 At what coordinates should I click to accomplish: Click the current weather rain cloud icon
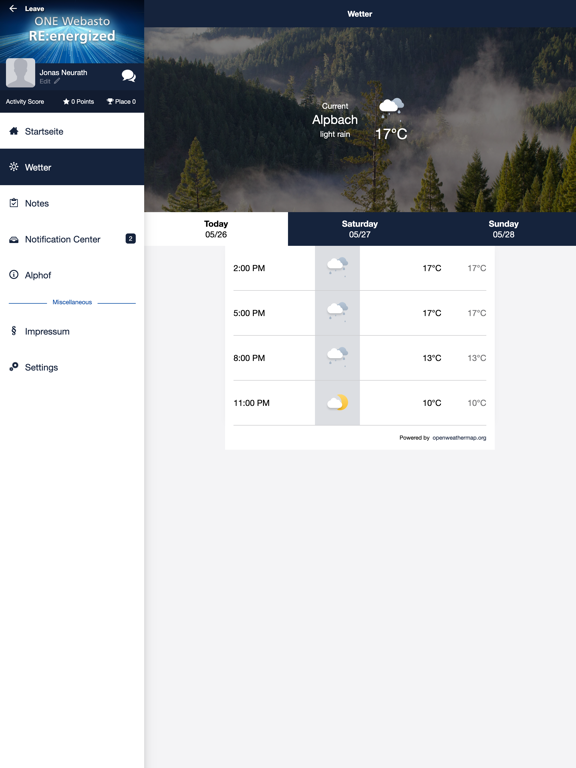391,107
